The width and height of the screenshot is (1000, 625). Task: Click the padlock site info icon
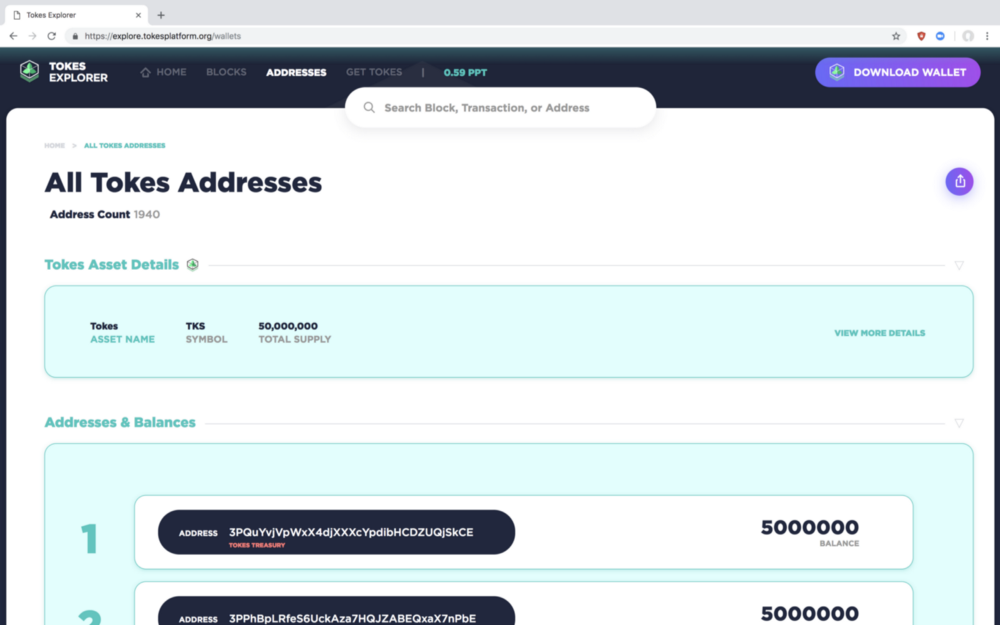click(x=75, y=36)
